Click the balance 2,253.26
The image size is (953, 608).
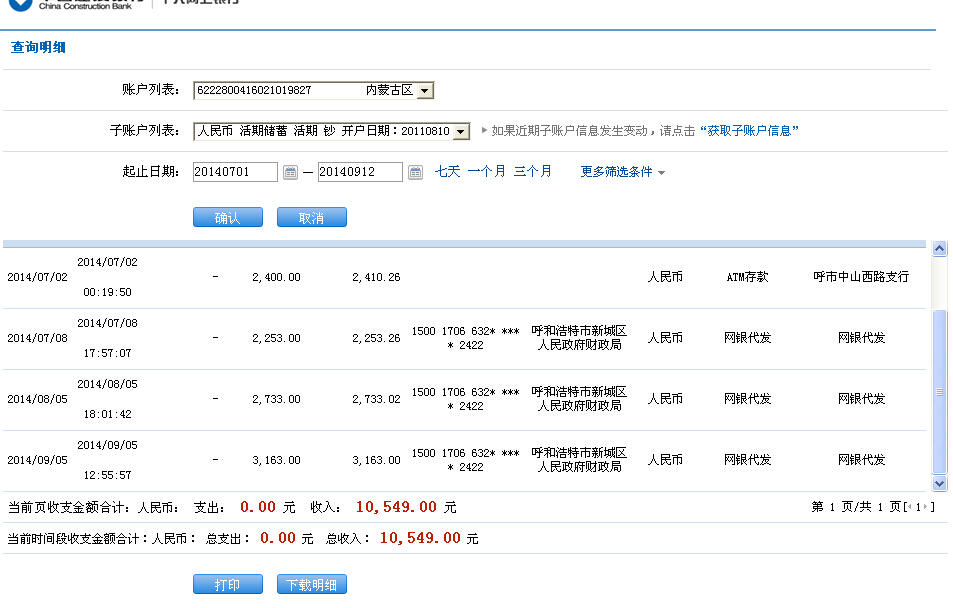pyautogui.click(x=376, y=338)
